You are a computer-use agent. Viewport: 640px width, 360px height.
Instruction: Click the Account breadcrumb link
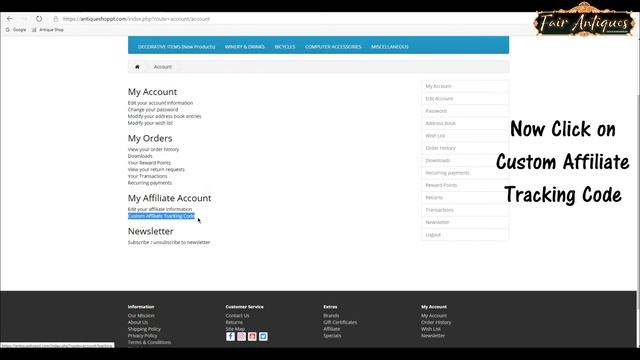pos(163,67)
